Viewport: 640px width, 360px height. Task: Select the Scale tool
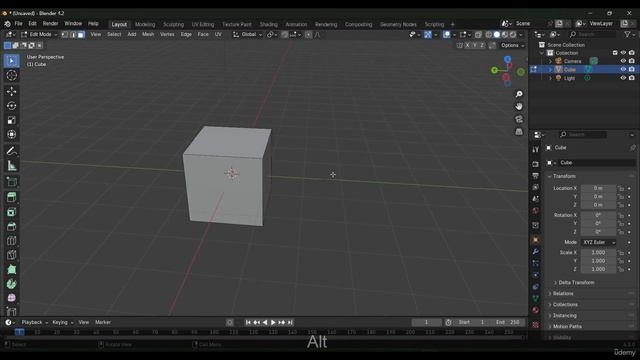pyautogui.click(x=11, y=120)
